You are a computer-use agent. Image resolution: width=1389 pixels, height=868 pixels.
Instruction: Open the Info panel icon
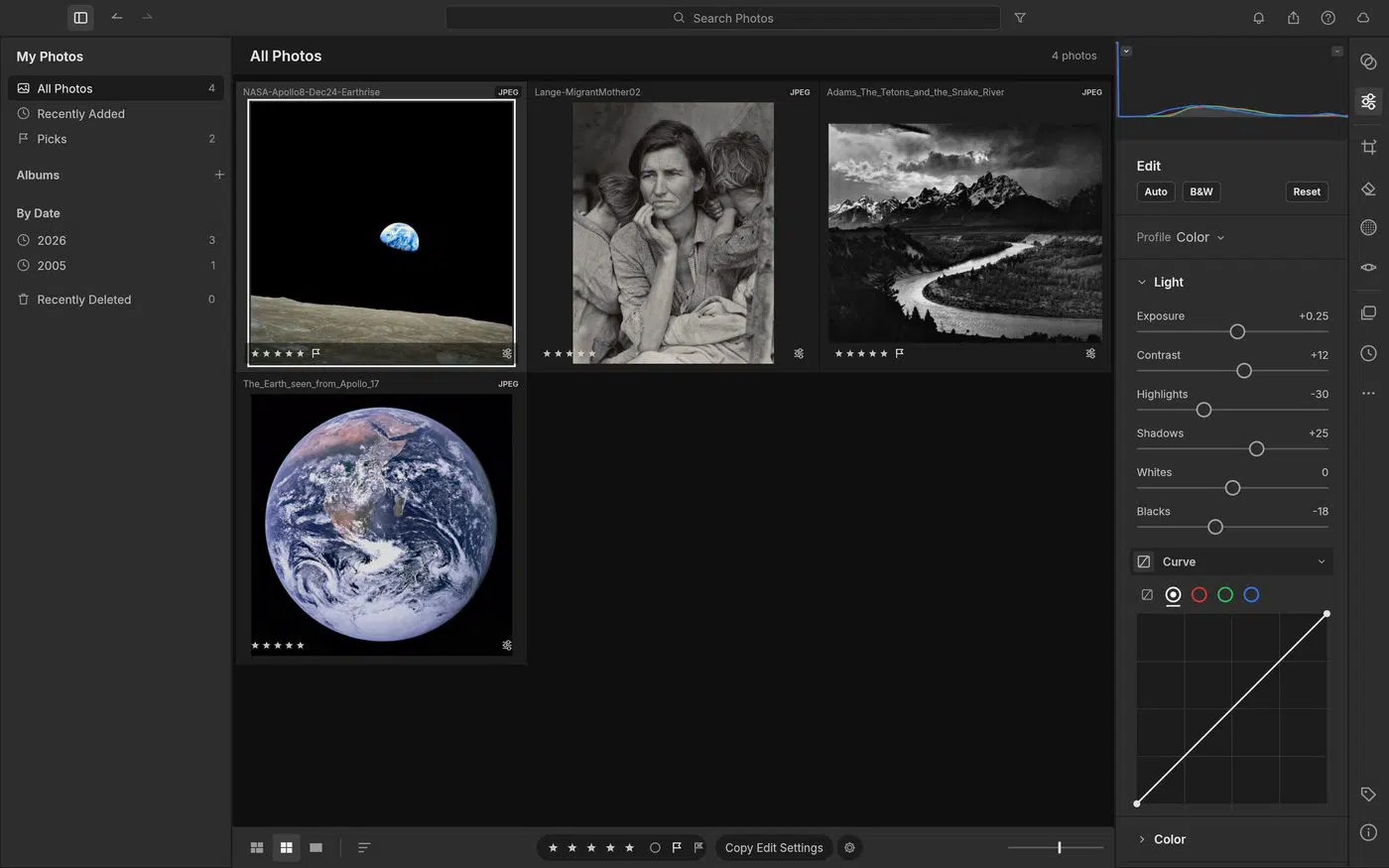[x=1368, y=832]
